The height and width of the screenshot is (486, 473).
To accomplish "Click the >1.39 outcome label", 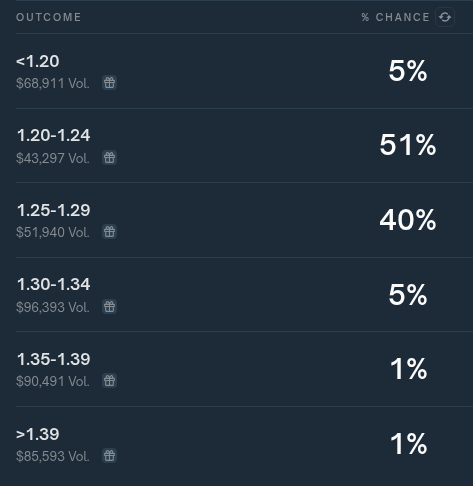I will coord(38,434).
